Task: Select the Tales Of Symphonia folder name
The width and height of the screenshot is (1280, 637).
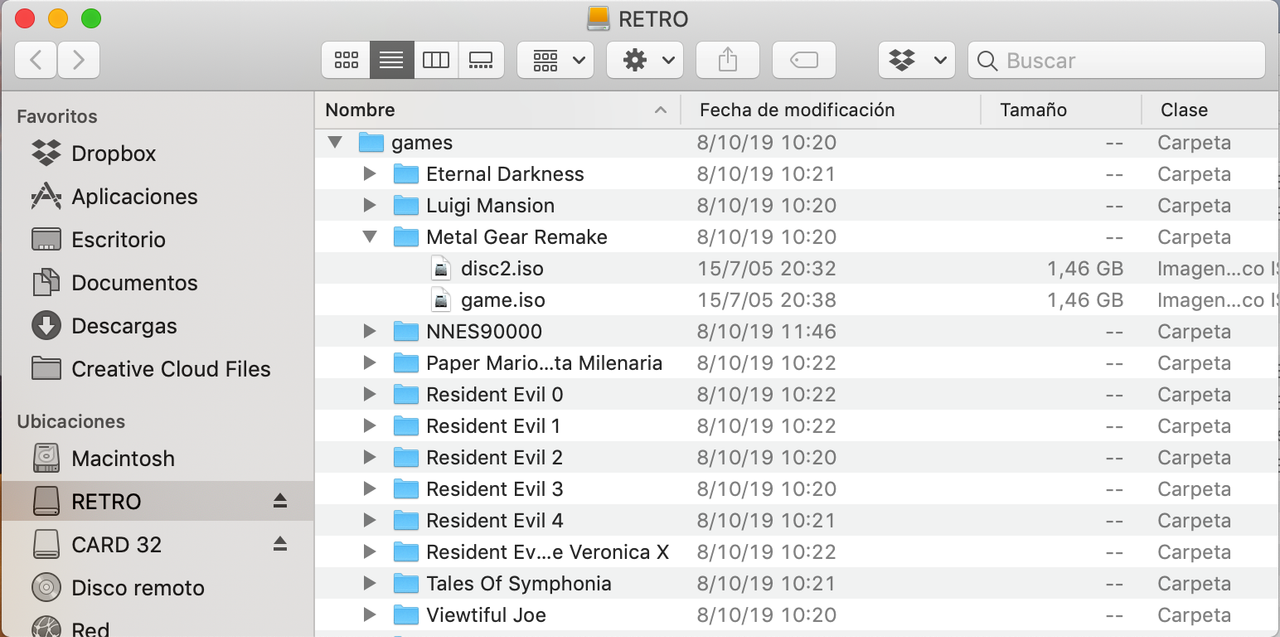Action: pyautogui.click(x=518, y=583)
